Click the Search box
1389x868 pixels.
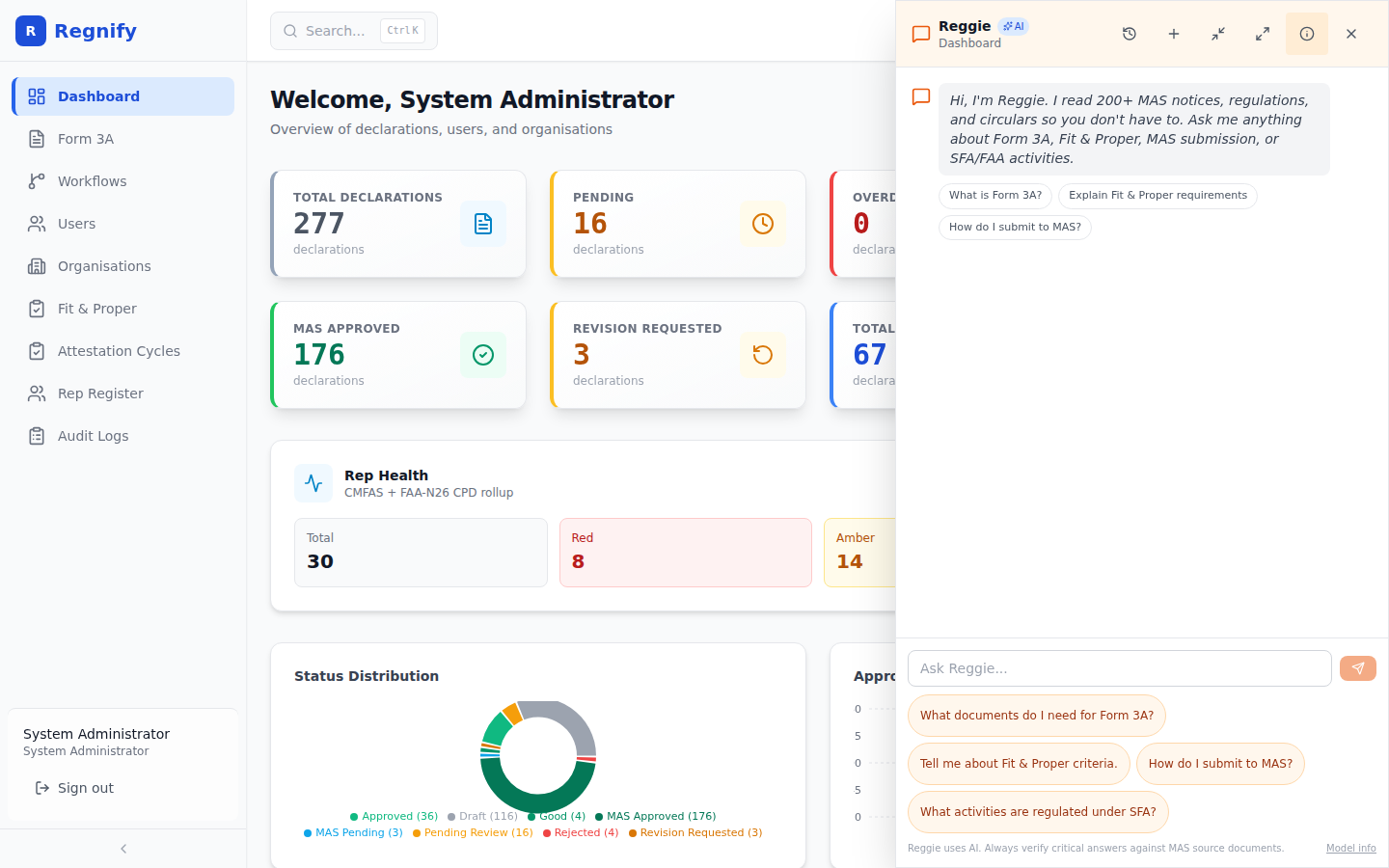click(x=354, y=31)
